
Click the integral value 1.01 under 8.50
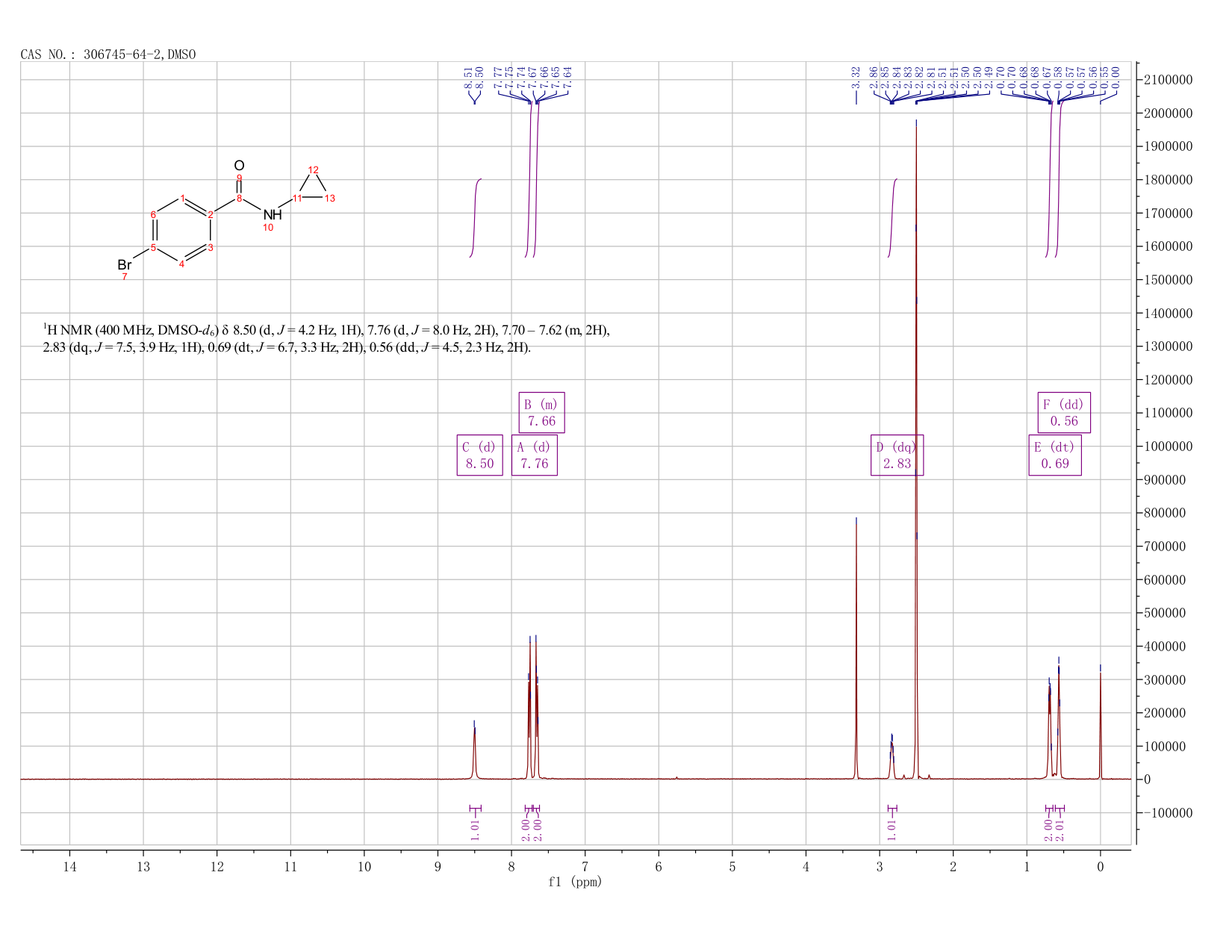coord(475,830)
